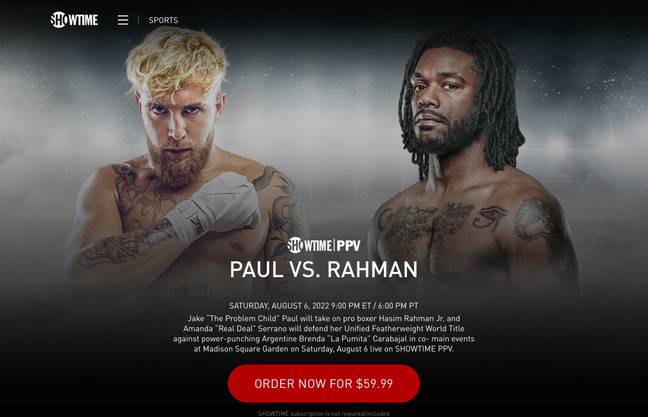Go to the Sports section link
This screenshot has height=417, width=648.
click(x=163, y=20)
